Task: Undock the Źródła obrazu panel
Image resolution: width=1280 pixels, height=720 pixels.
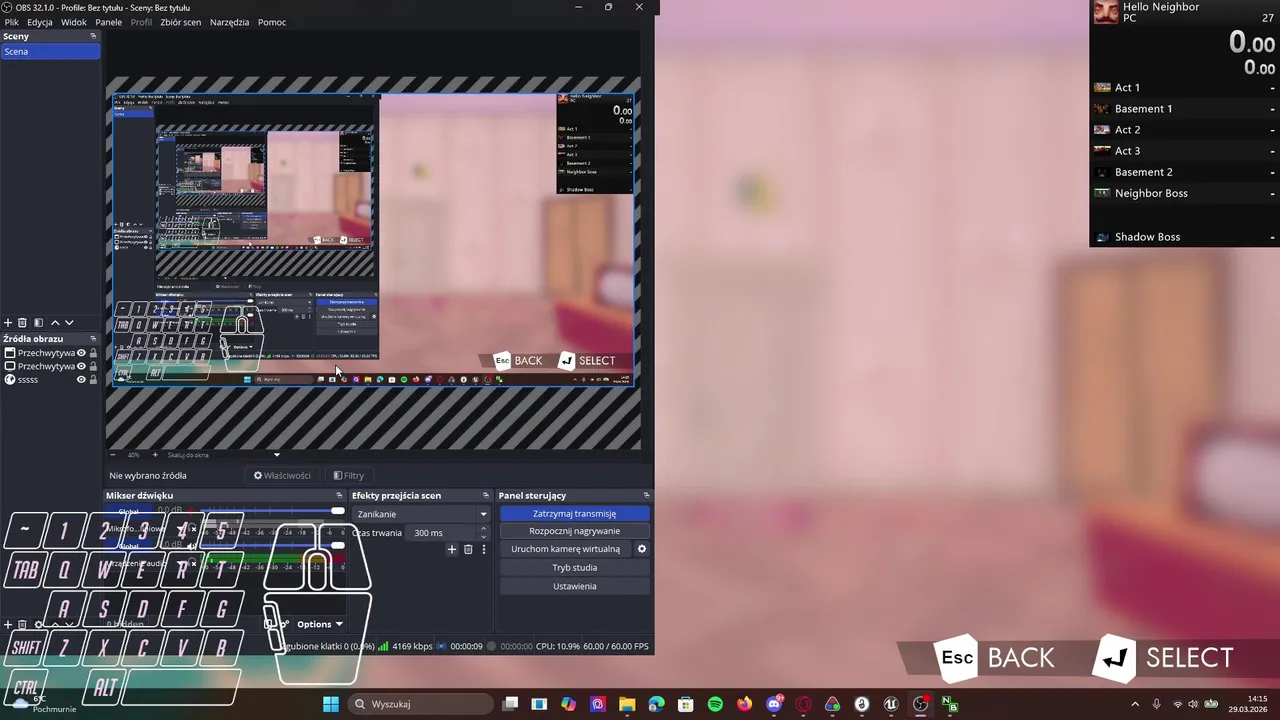Action: pos(94,338)
